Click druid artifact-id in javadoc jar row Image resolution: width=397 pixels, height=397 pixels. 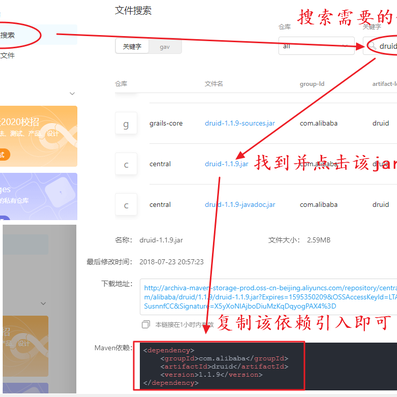(381, 205)
